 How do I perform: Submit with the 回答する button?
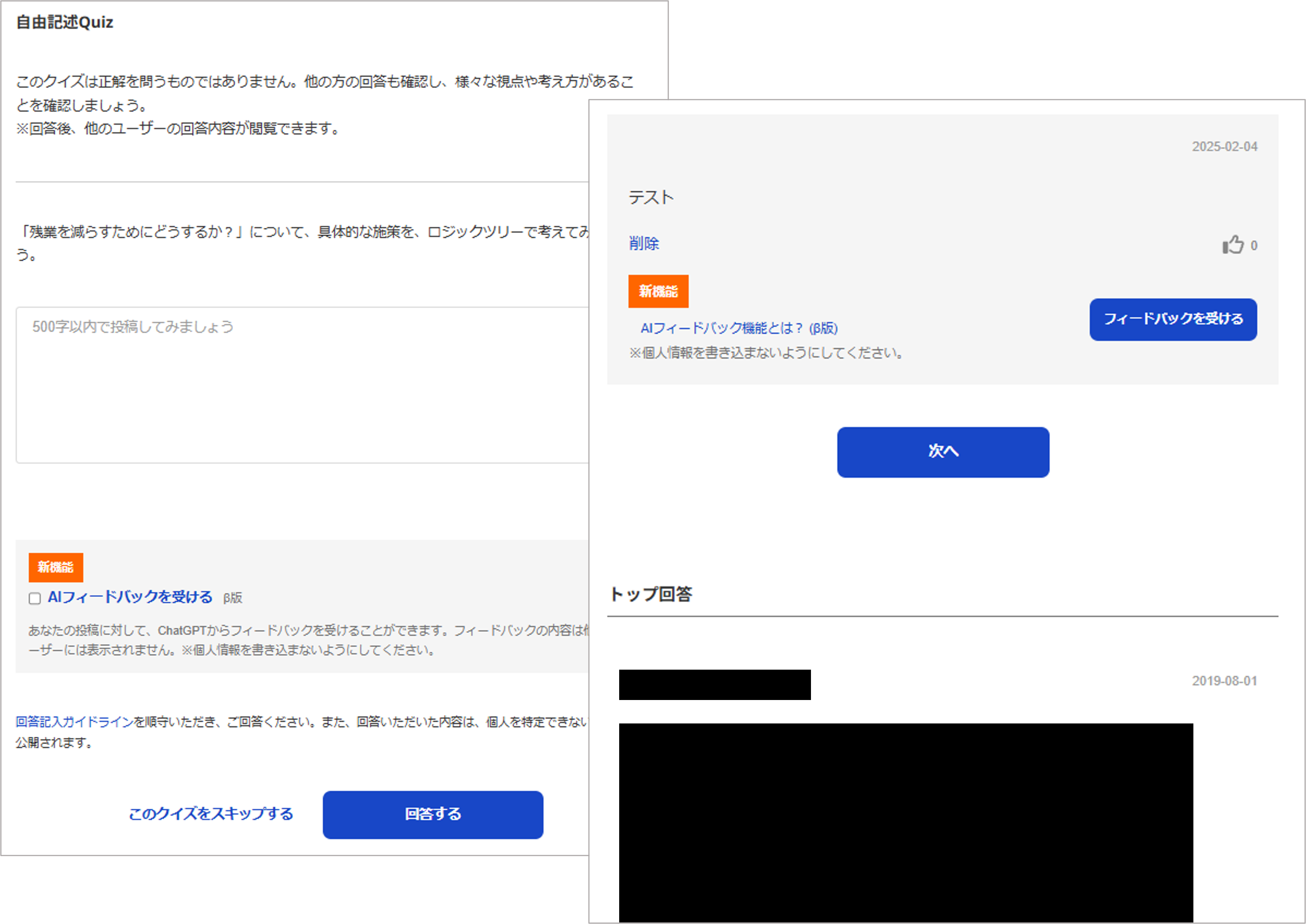click(432, 814)
